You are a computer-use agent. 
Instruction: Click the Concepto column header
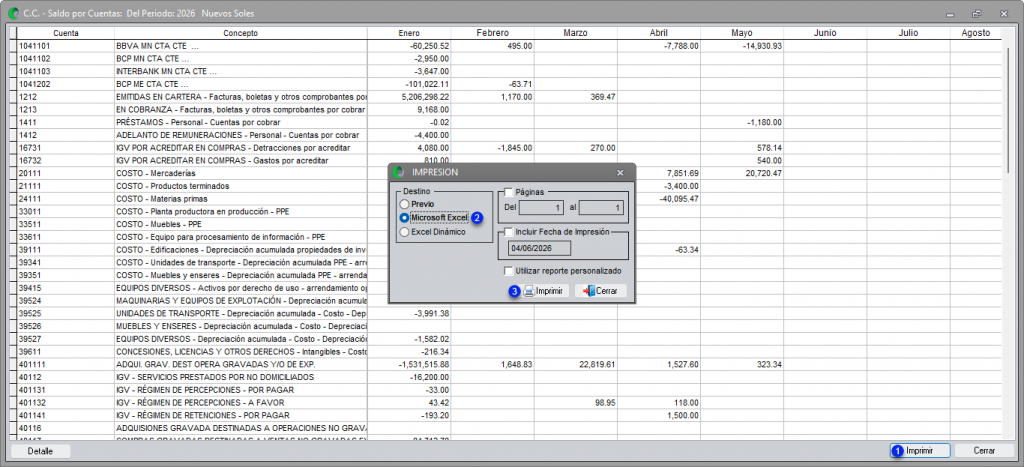click(x=240, y=33)
